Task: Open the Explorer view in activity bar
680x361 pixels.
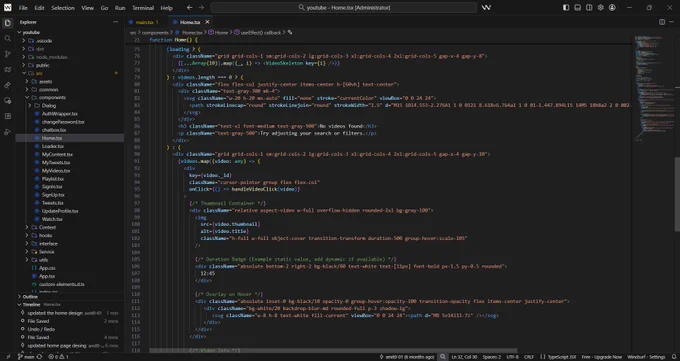Action: pos(7,23)
